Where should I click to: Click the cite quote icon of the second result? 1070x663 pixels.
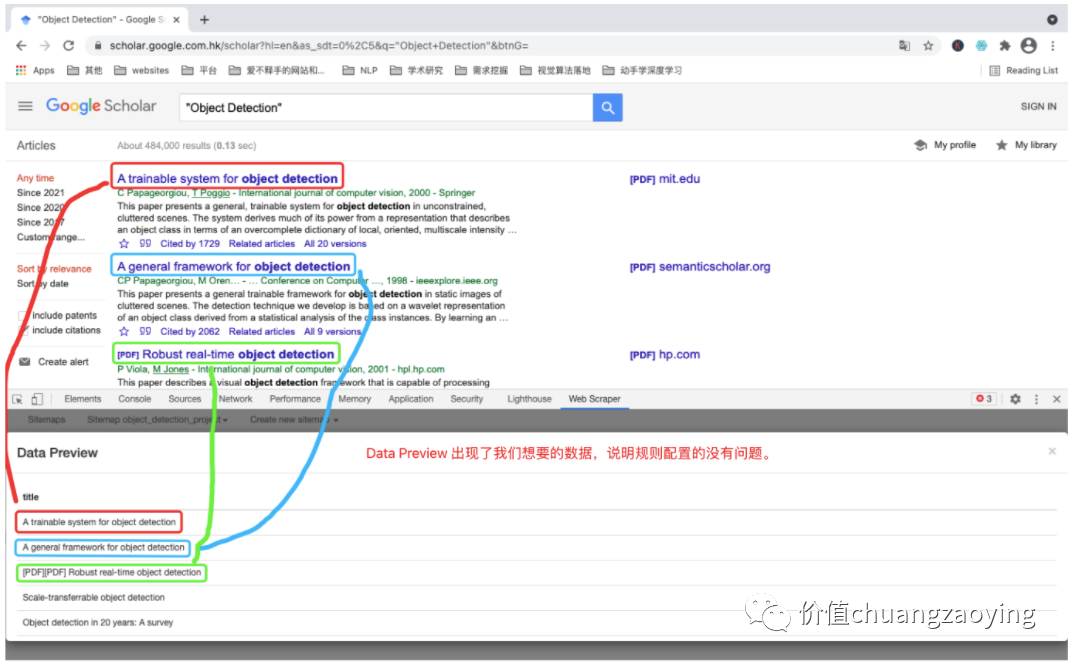pos(145,332)
